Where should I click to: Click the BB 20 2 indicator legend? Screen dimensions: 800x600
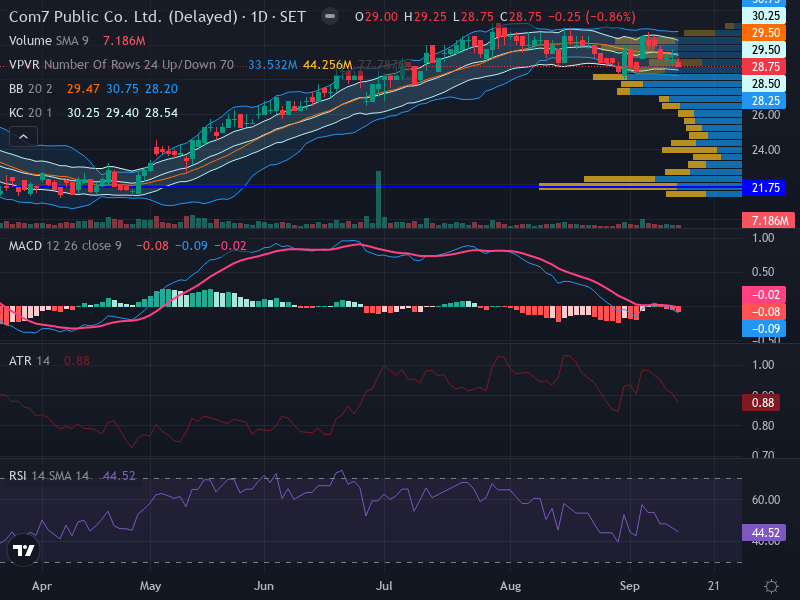(31, 89)
